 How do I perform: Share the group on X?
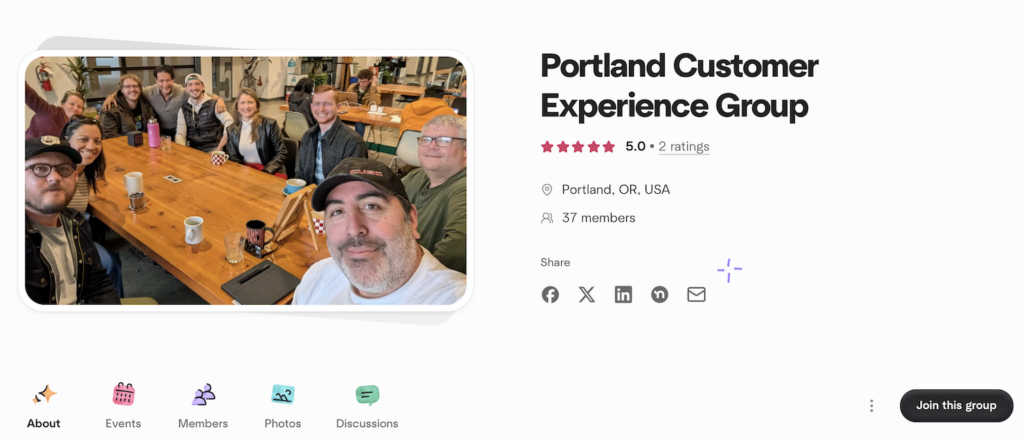coord(586,295)
